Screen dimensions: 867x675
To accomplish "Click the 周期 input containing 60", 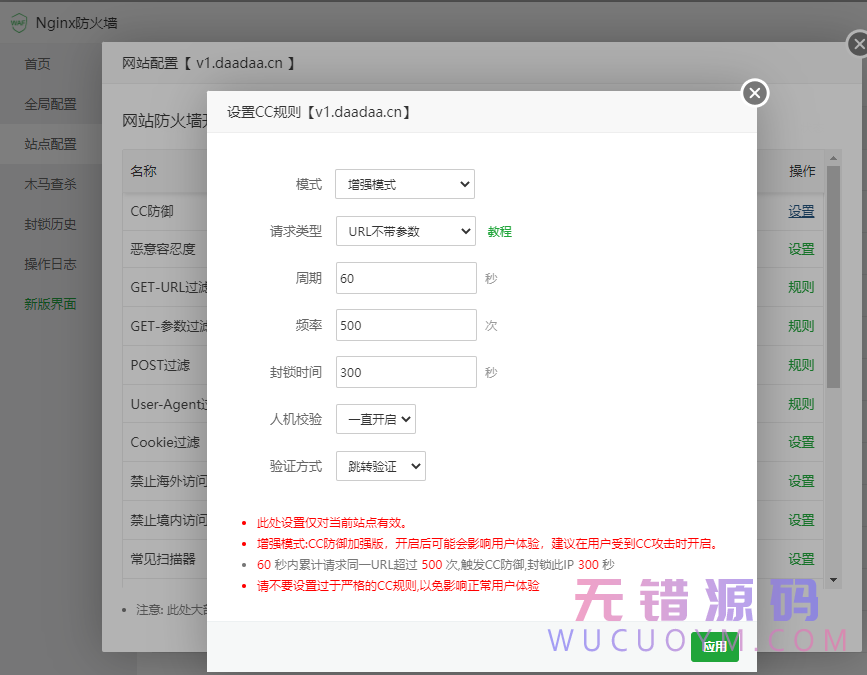I will 404,278.
